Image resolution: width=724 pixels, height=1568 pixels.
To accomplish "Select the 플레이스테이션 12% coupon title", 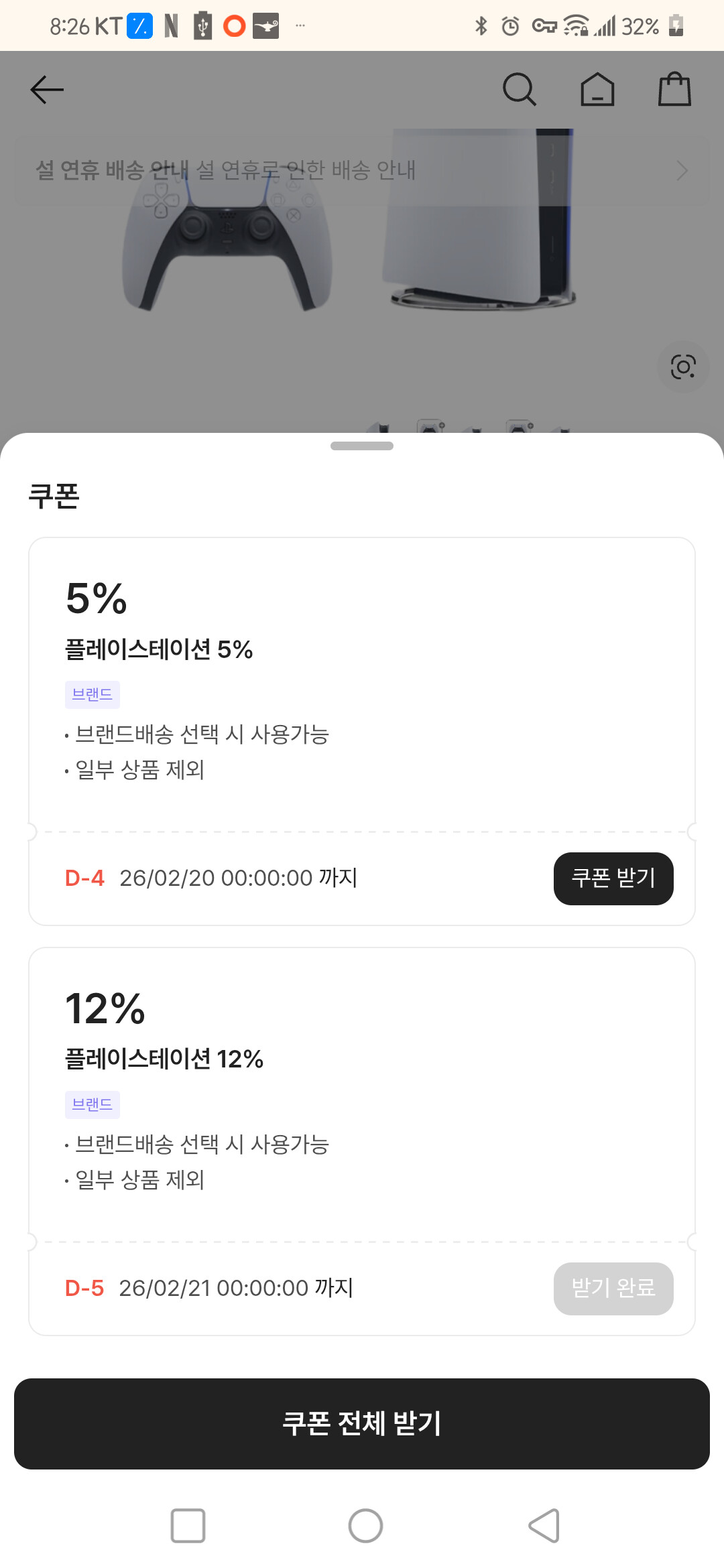I will pos(164,1059).
